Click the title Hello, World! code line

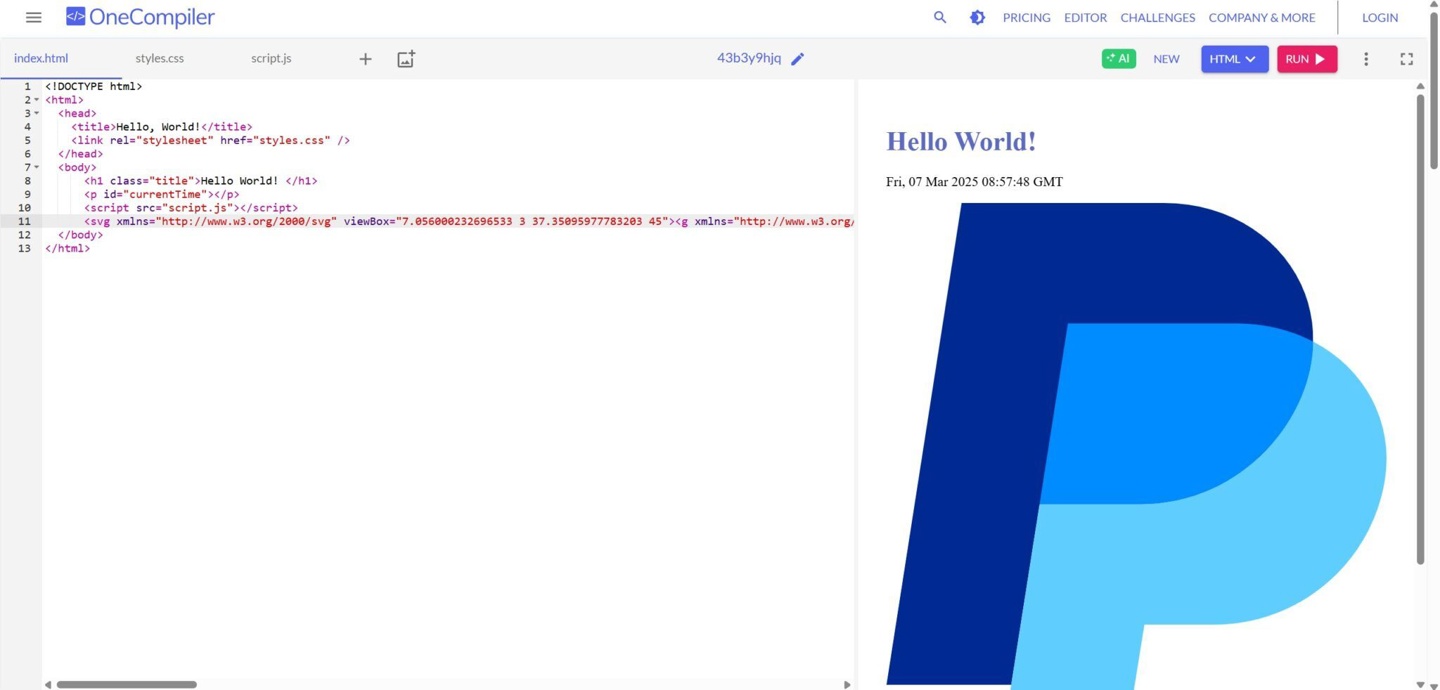(x=162, y=127)
